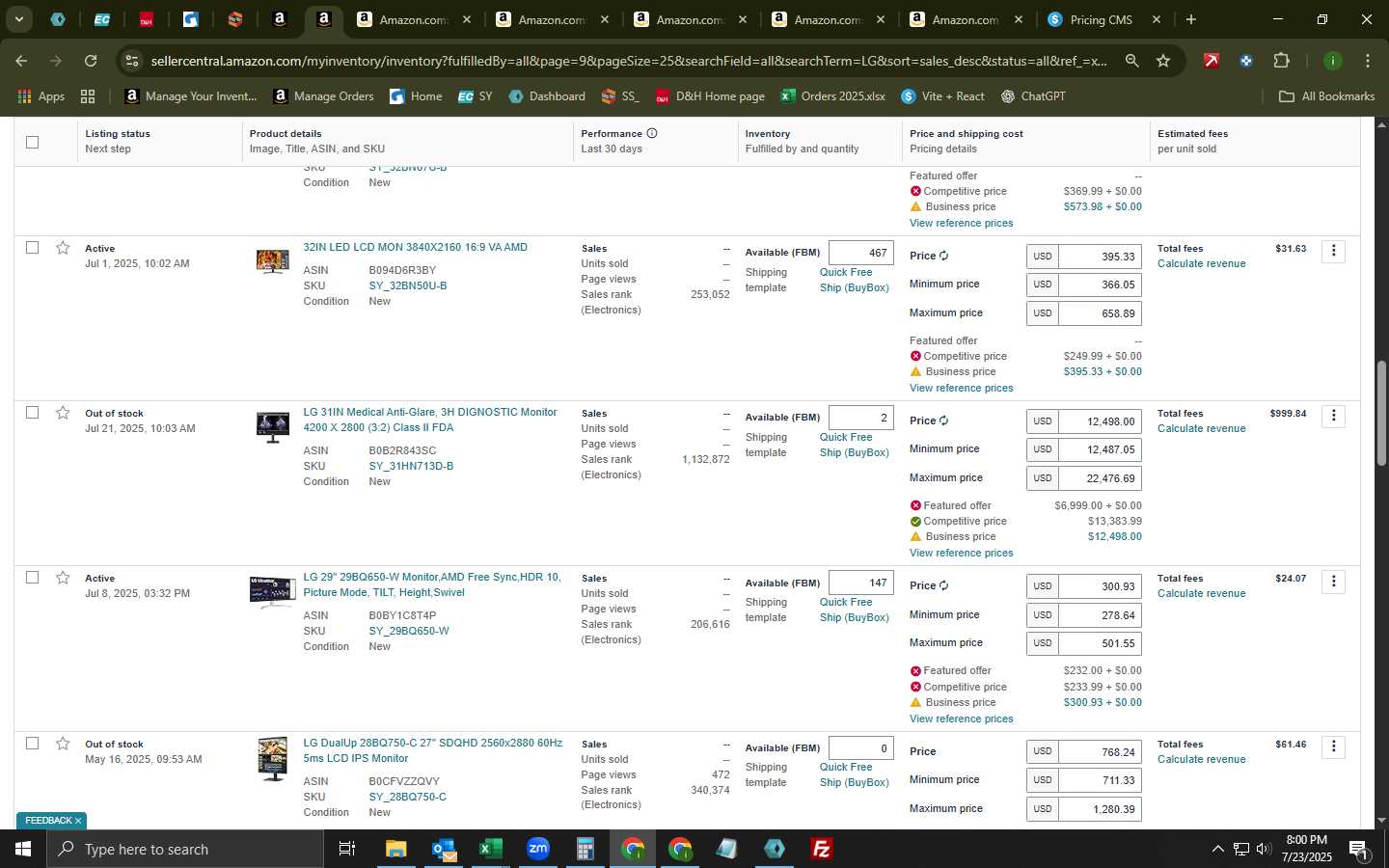The image size is (1389, 868).
Task: Open SKU link SY_31HN713D-B
Action: tap(411, 466)
